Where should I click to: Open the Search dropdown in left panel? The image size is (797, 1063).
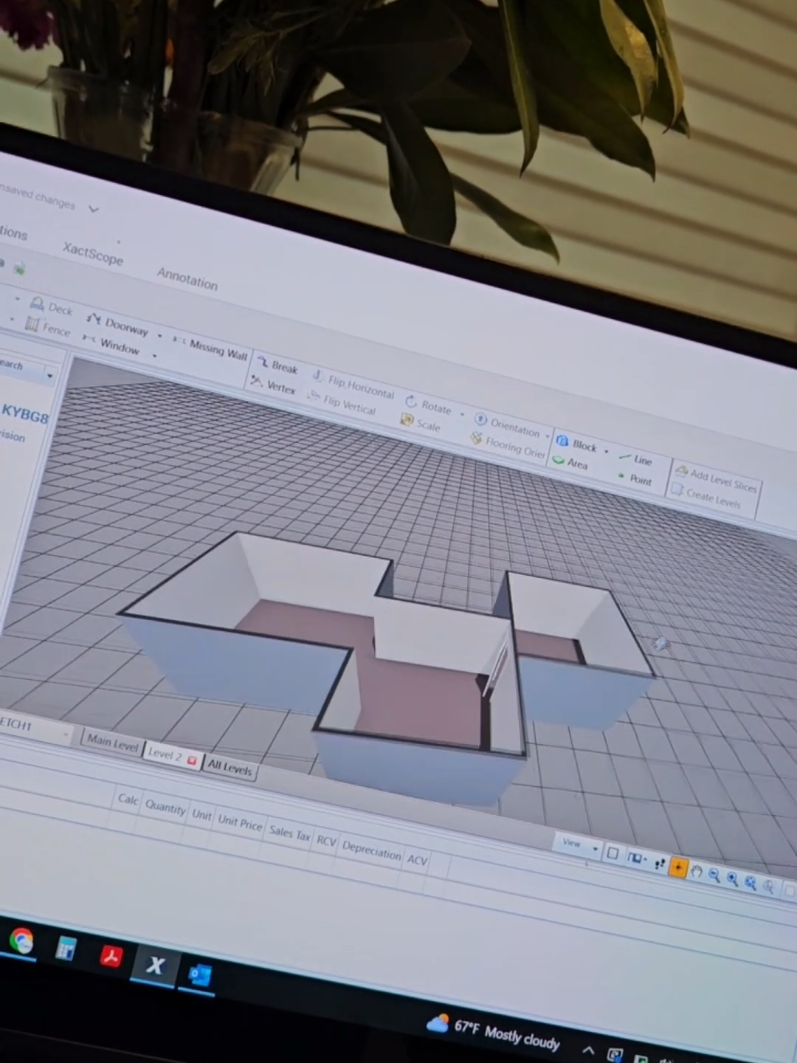point(49,374)
